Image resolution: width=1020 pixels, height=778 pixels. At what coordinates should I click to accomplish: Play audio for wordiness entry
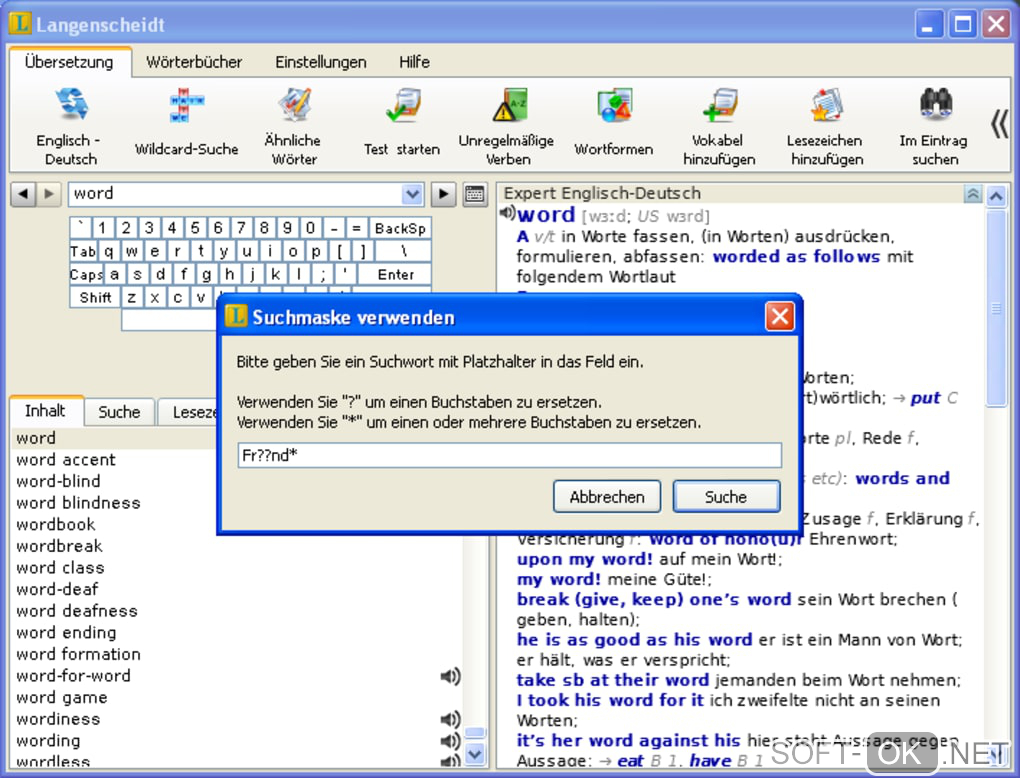tap(450, 719)
